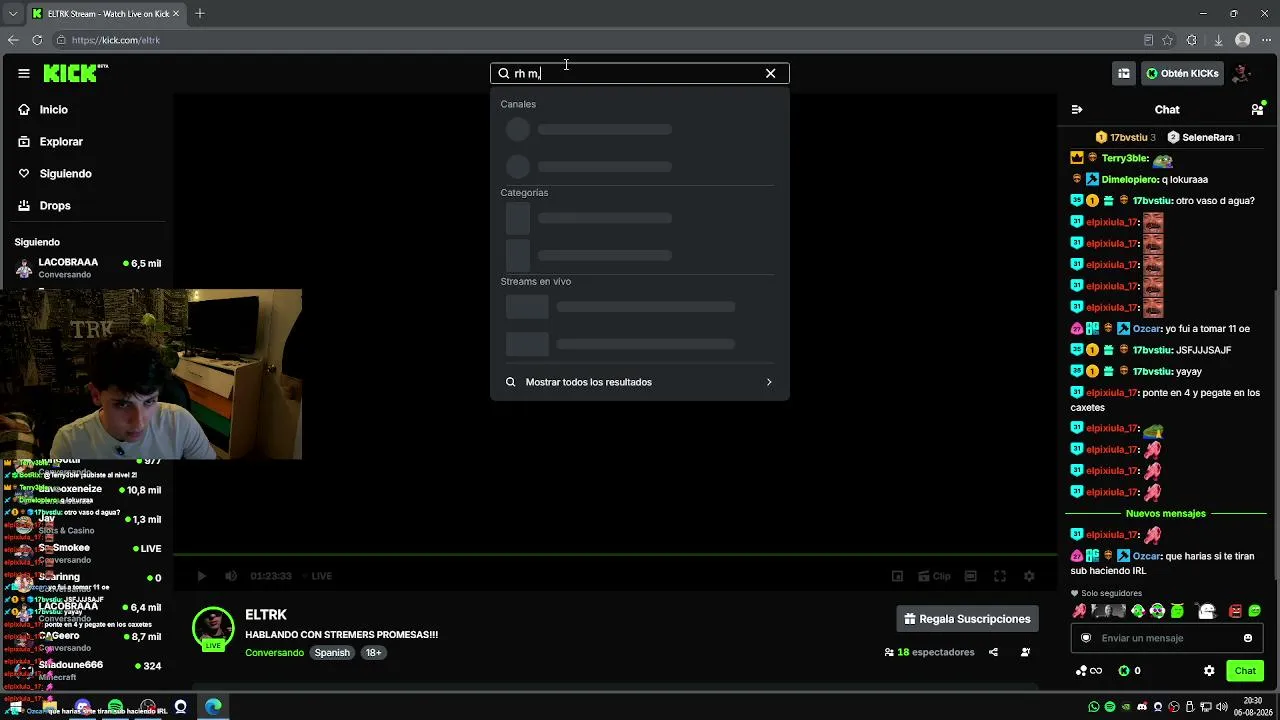The height and width of the screenshot is (720, 1280).
Task: Click the 18+ tag
Action: tap(373, 653)
